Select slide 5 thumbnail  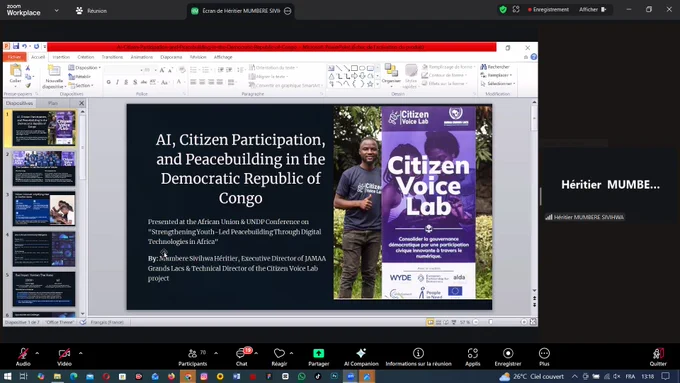(x=44, y=289)
